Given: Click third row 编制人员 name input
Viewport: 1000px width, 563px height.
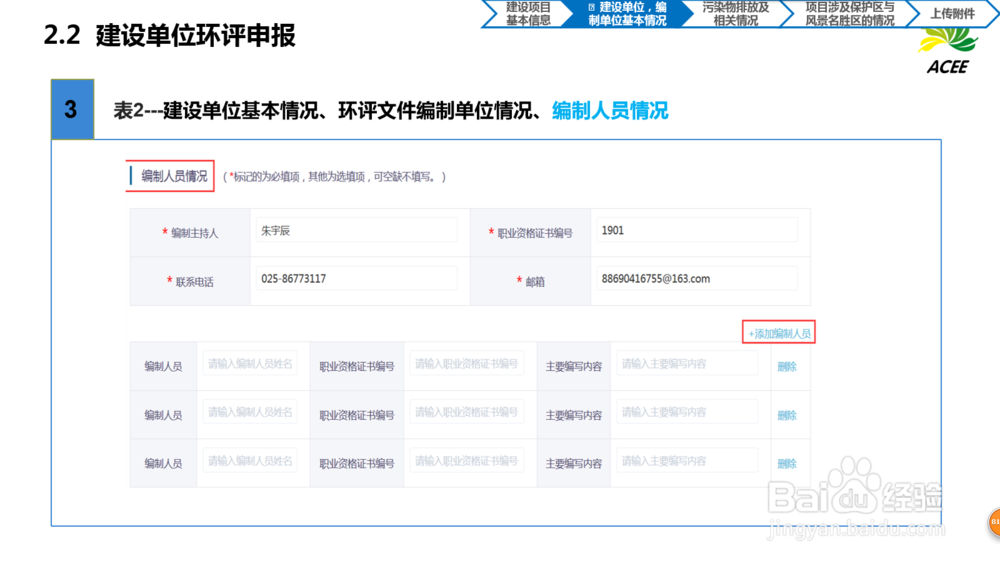Looking at the screenshot, I should (x=250, y=460).
